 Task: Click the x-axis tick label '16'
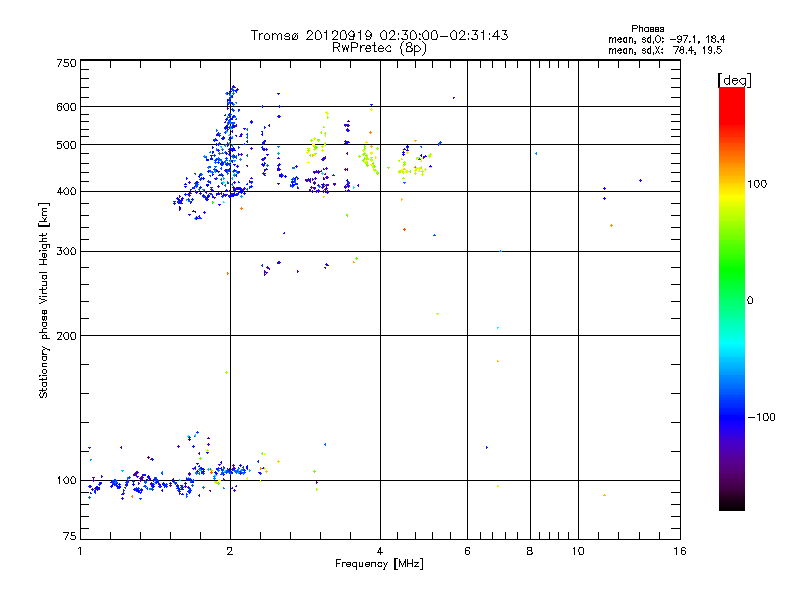(680, 551)
